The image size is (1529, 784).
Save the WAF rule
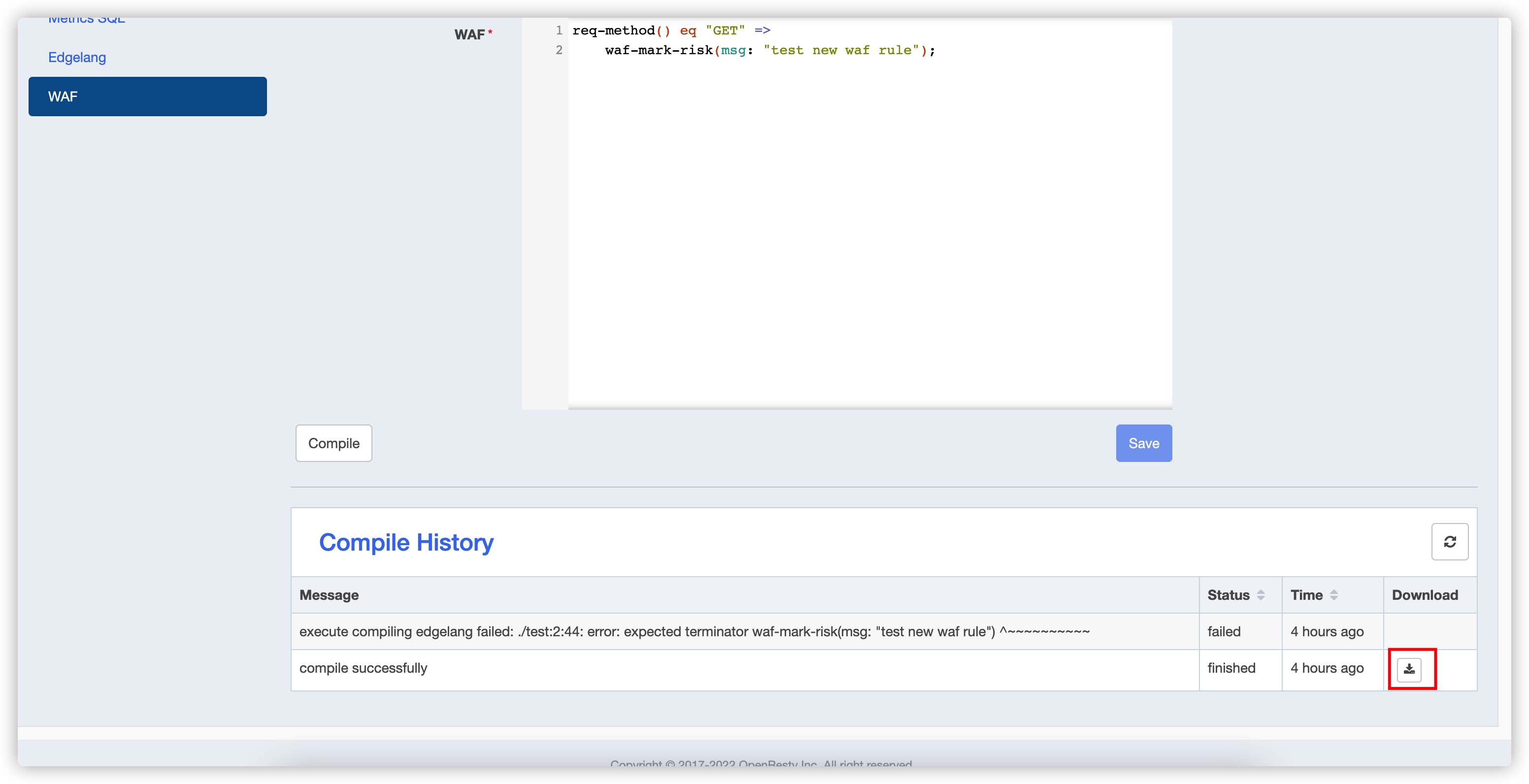pos(1143,443)
